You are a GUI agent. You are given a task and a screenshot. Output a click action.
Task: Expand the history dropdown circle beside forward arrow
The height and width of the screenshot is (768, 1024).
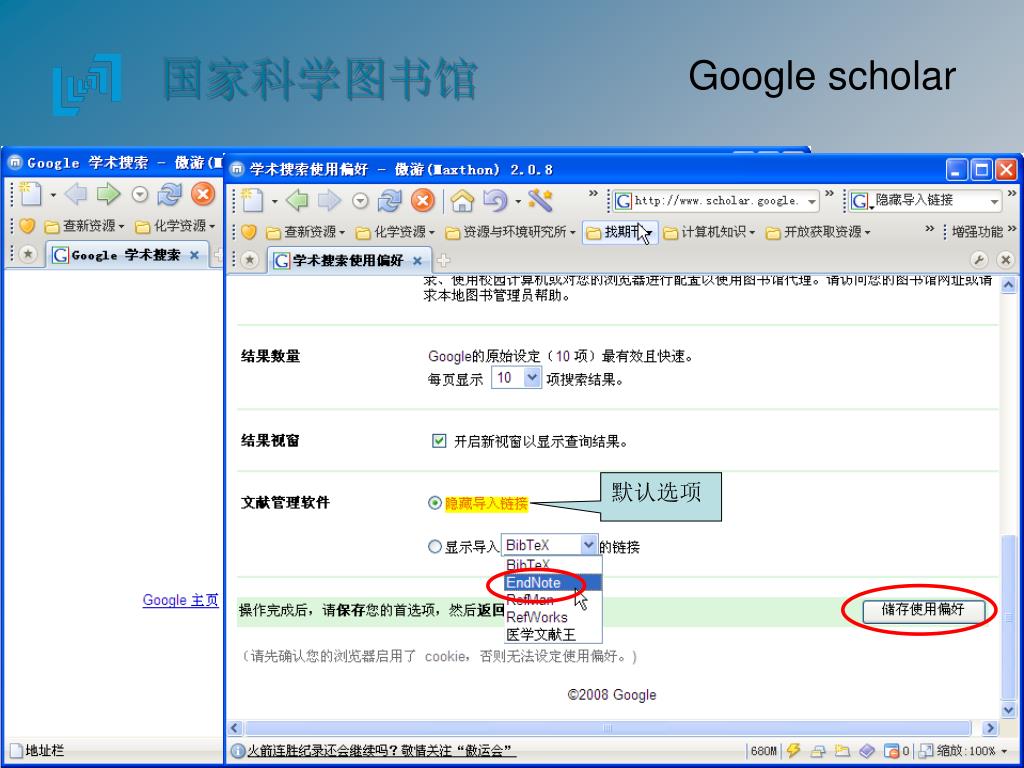point(360,200)
